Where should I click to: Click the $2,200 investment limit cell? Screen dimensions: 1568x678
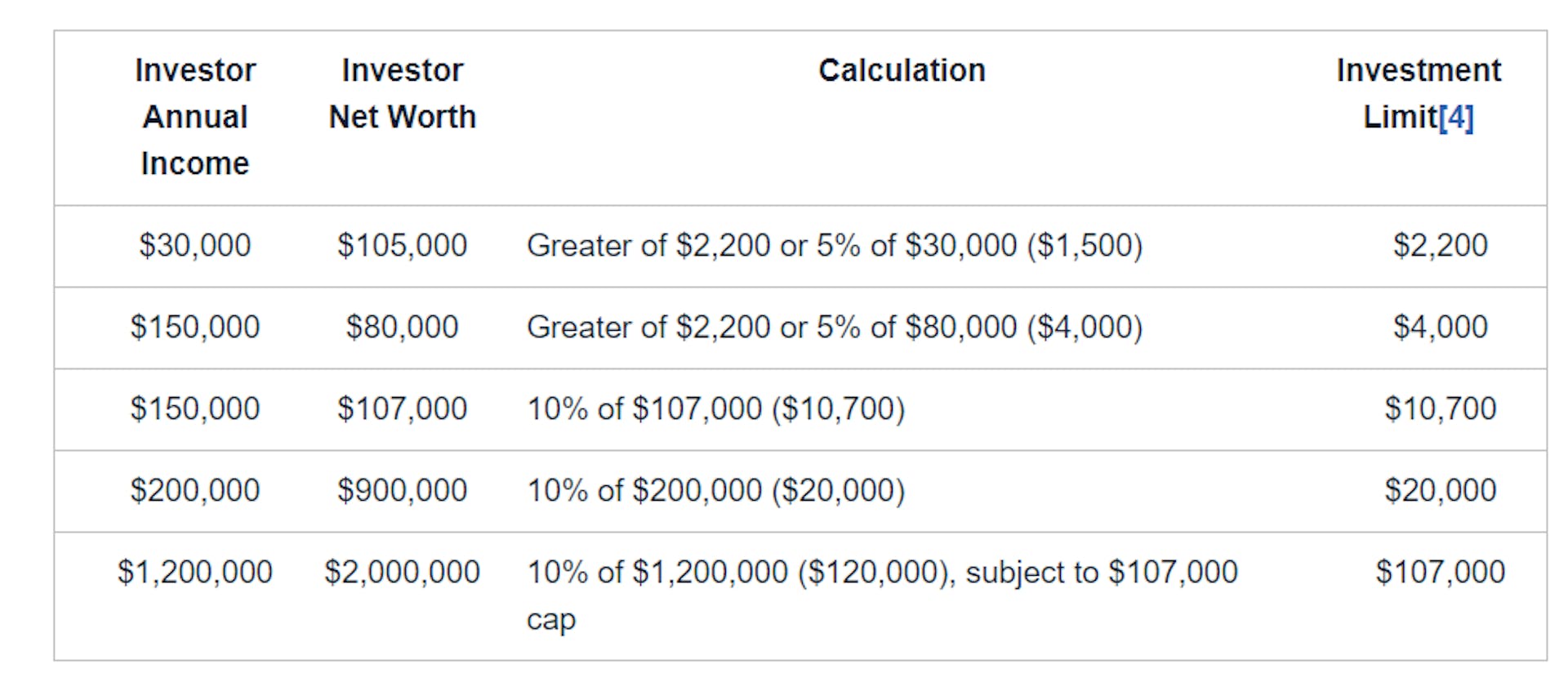[1441, 245]
